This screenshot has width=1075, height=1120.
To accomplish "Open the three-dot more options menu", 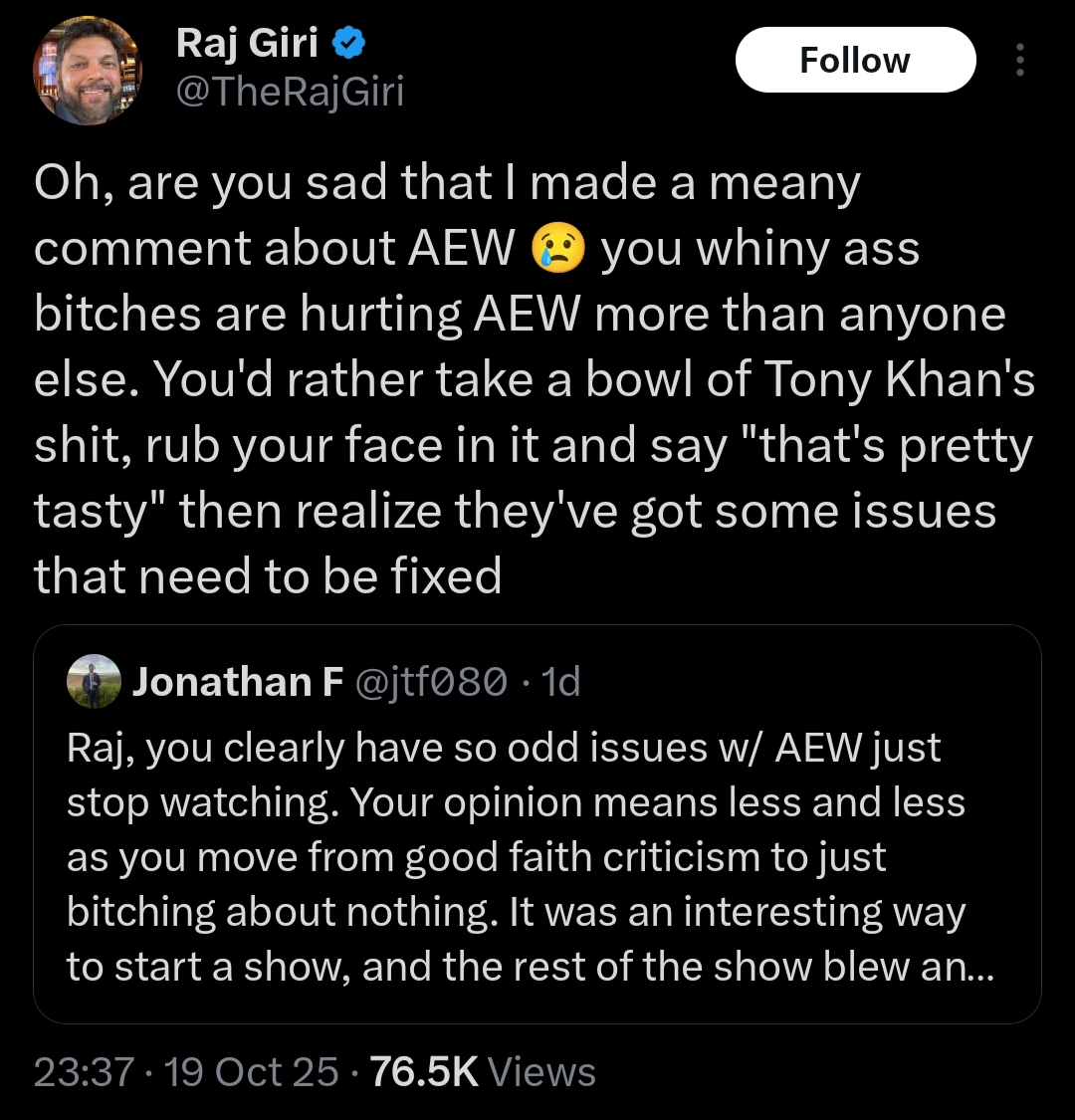I will tap(1020, 60).
